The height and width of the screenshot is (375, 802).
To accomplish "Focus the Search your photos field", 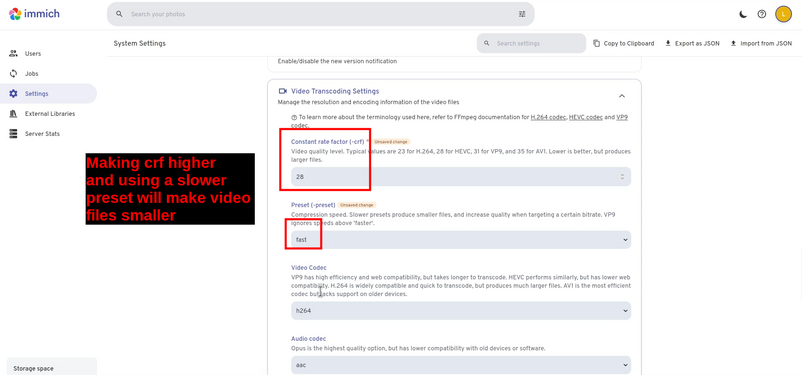I will point(321,14).
